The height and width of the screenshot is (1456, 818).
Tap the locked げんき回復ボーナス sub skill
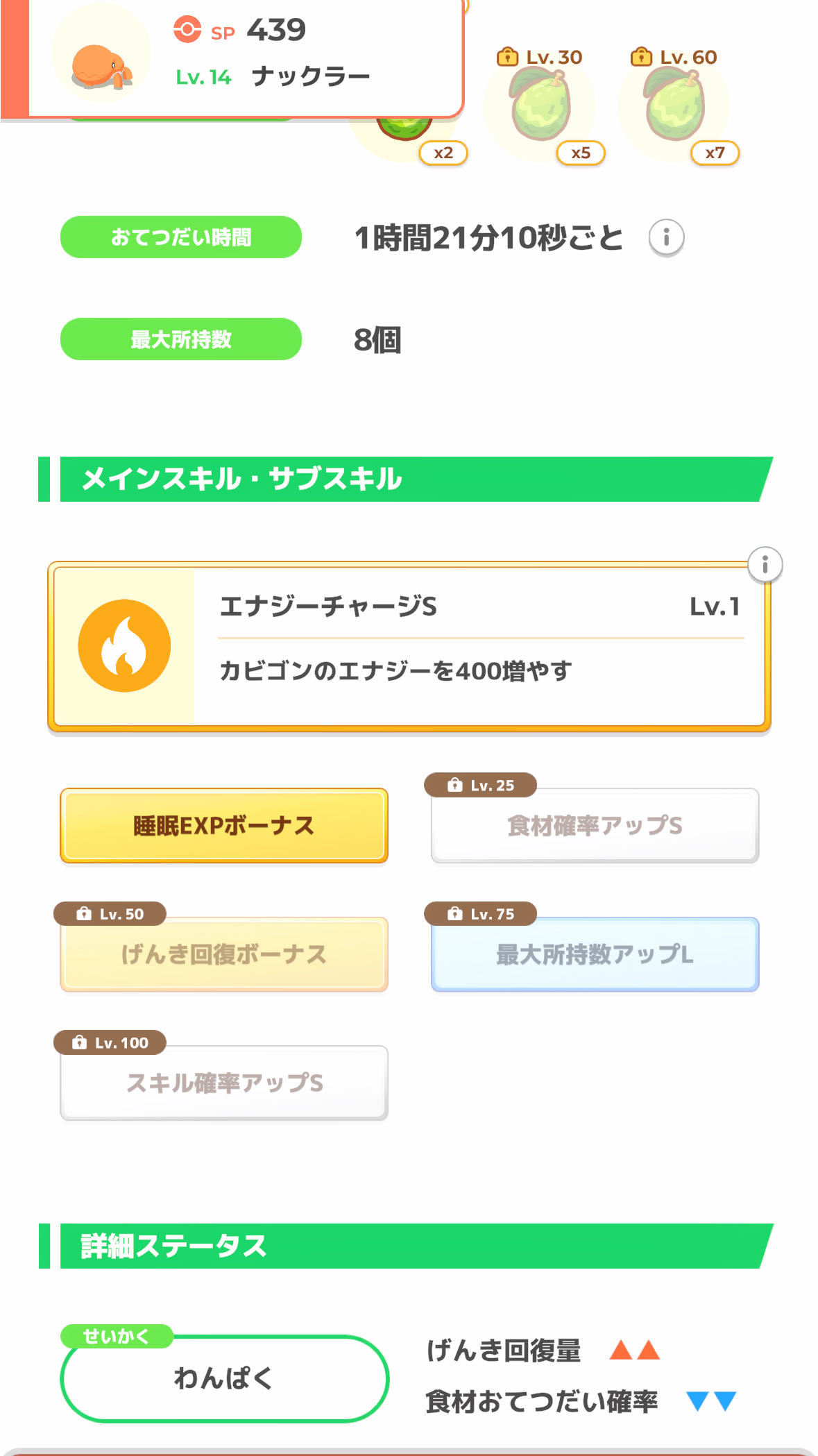tap(223, 954)
